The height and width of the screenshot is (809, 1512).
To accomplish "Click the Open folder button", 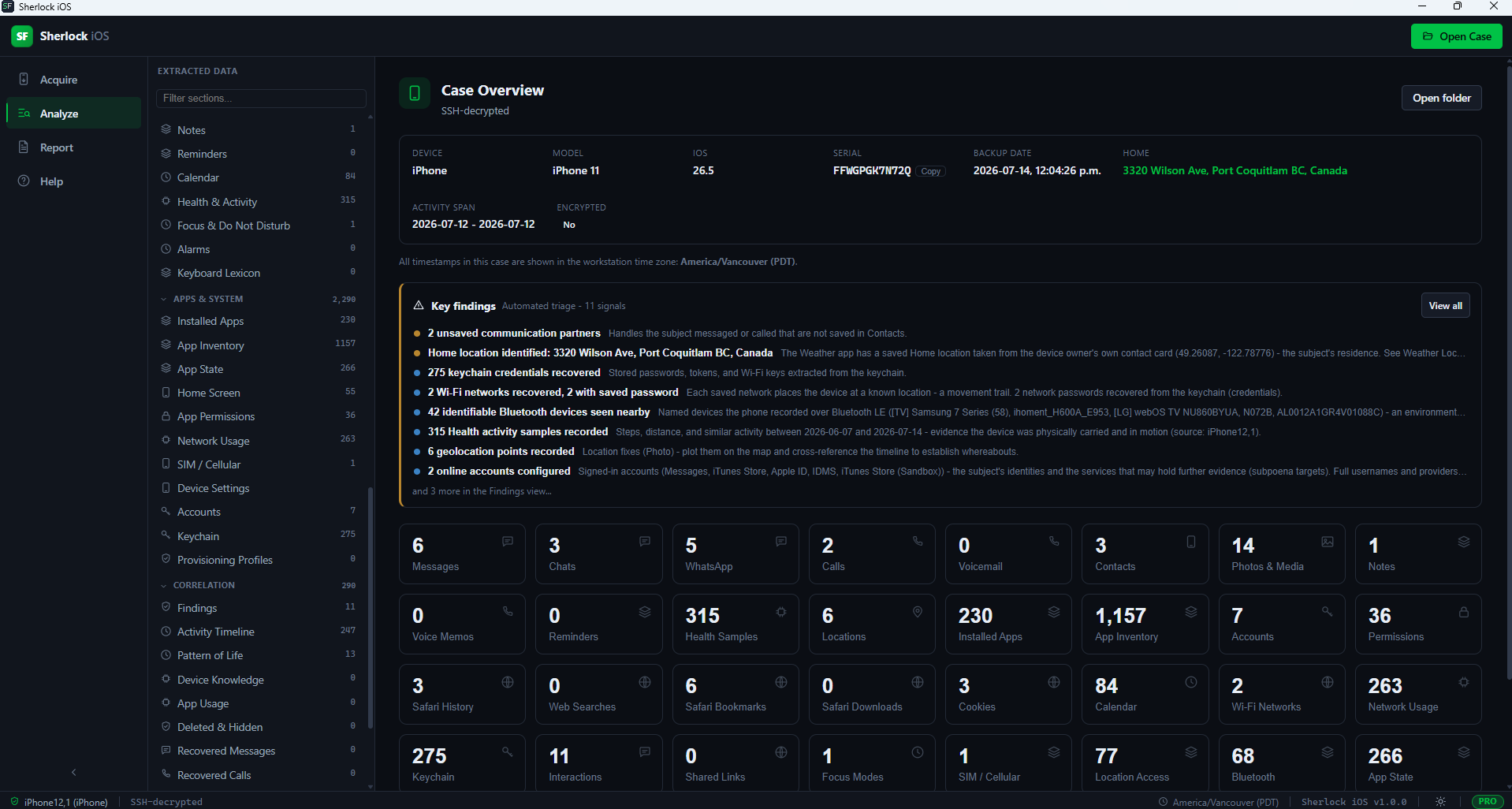I will [1441, 98].
